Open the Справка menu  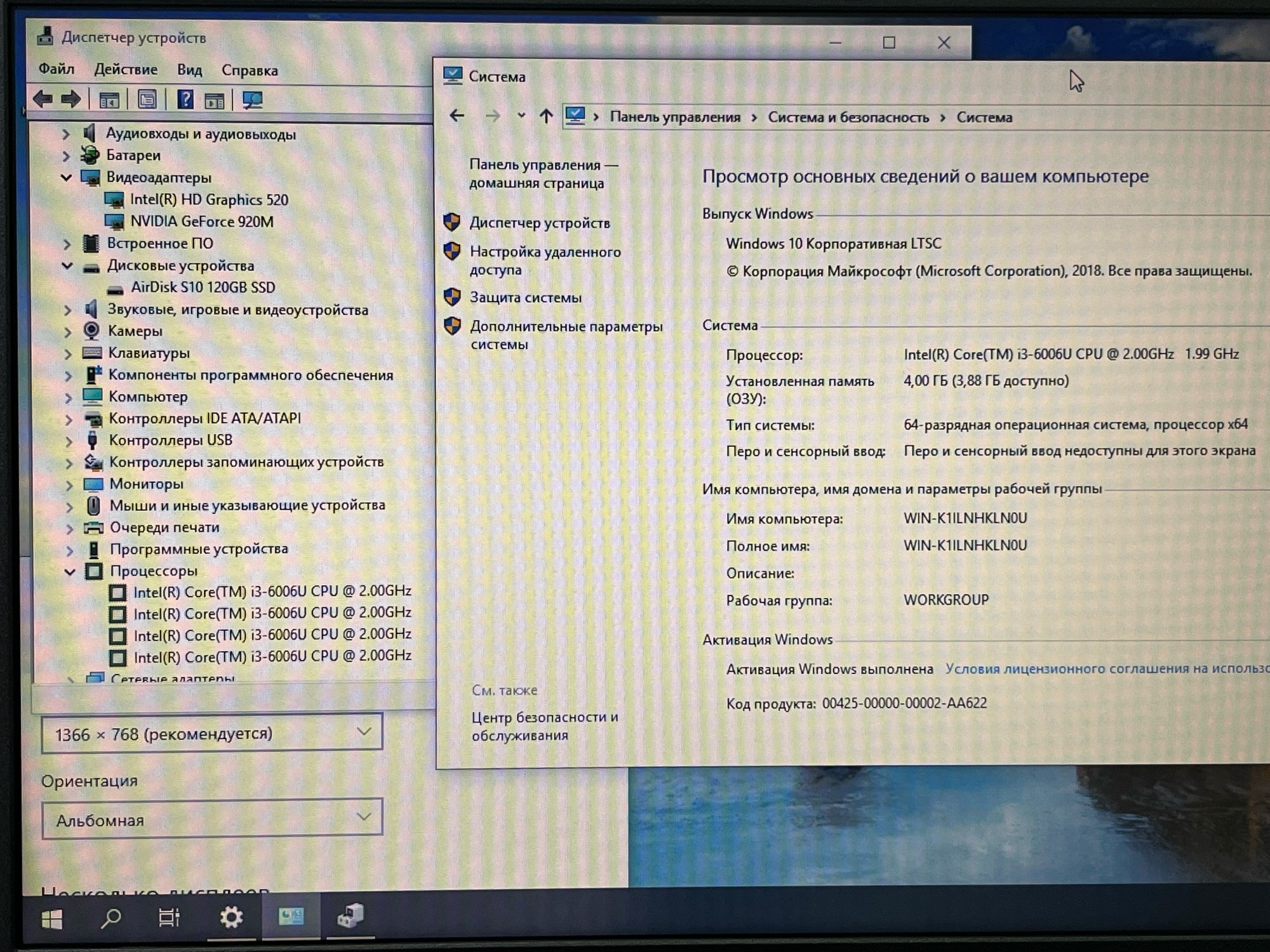click(250, 70)
